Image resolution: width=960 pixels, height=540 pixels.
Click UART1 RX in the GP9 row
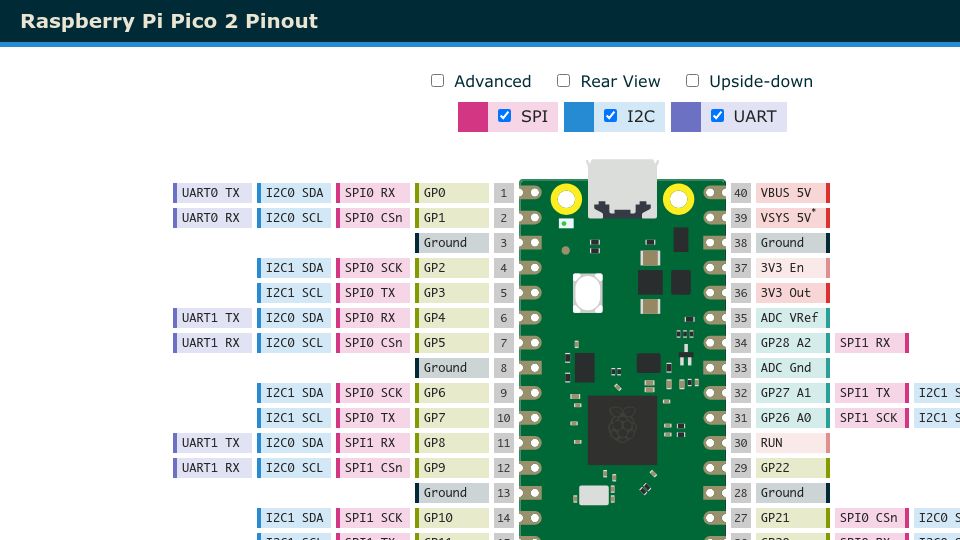tap(212, 468)
